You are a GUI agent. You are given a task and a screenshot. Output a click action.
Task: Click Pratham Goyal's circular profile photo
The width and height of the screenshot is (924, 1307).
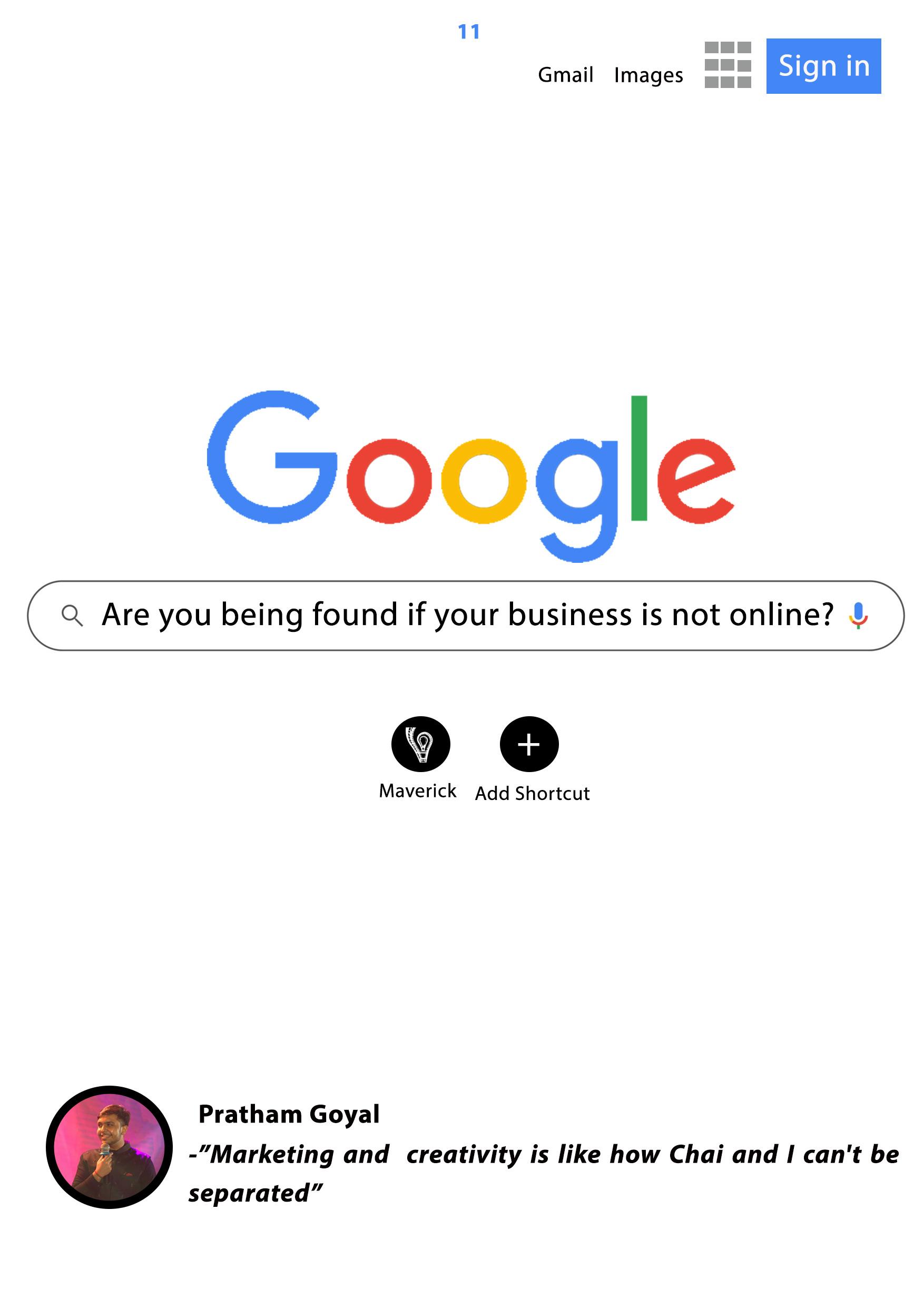109,1148
